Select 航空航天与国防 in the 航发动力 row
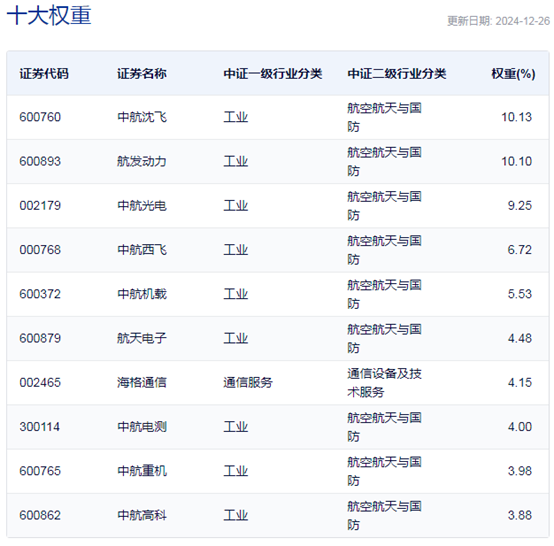 tap(384, 161)
